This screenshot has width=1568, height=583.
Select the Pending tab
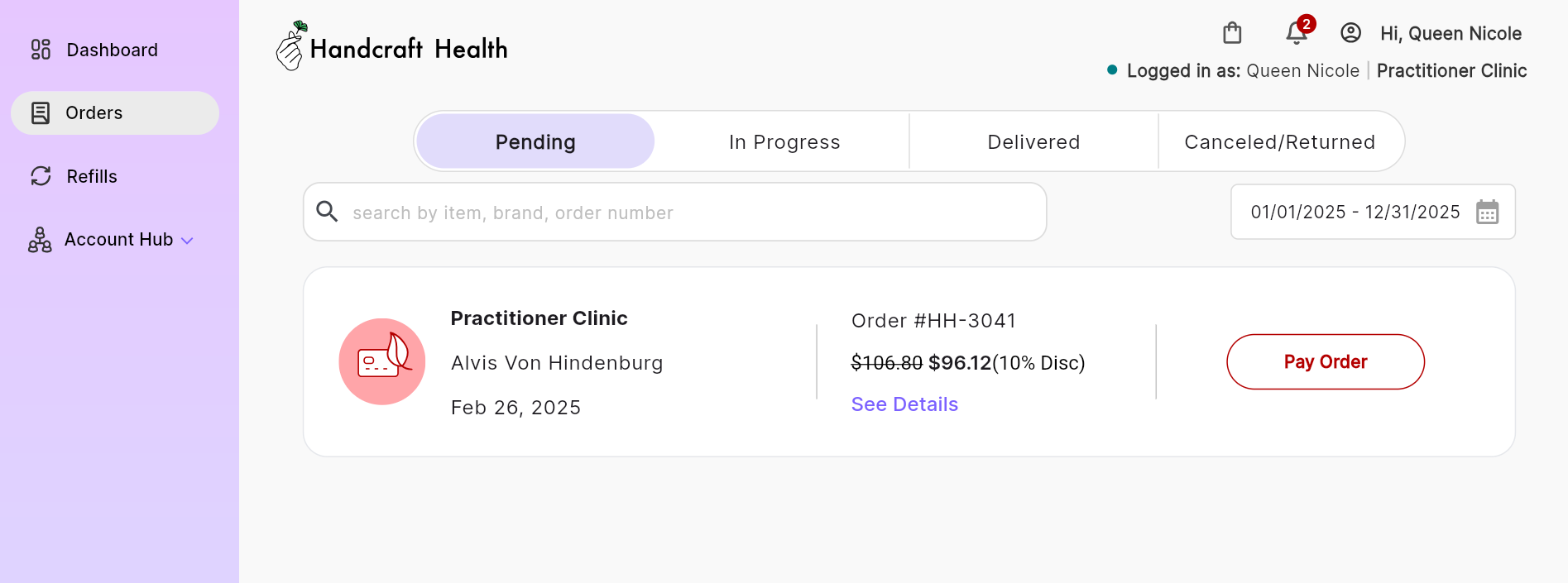(535, 141)
